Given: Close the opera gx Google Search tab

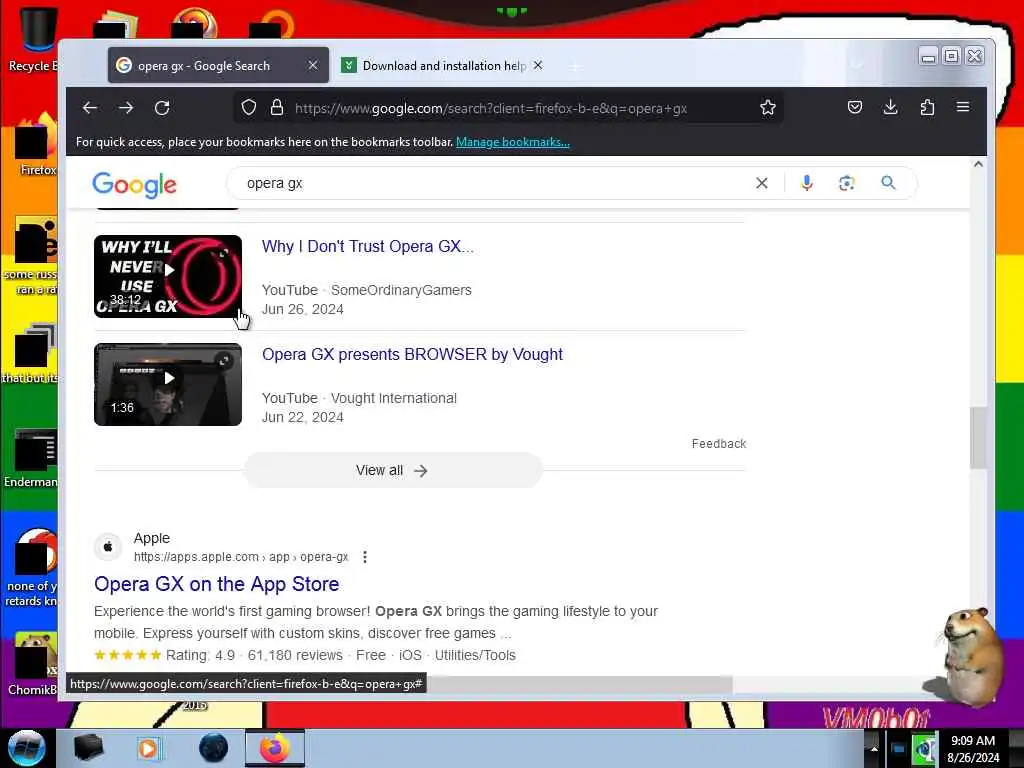Looking at the screenshot, I should [313, 65].
